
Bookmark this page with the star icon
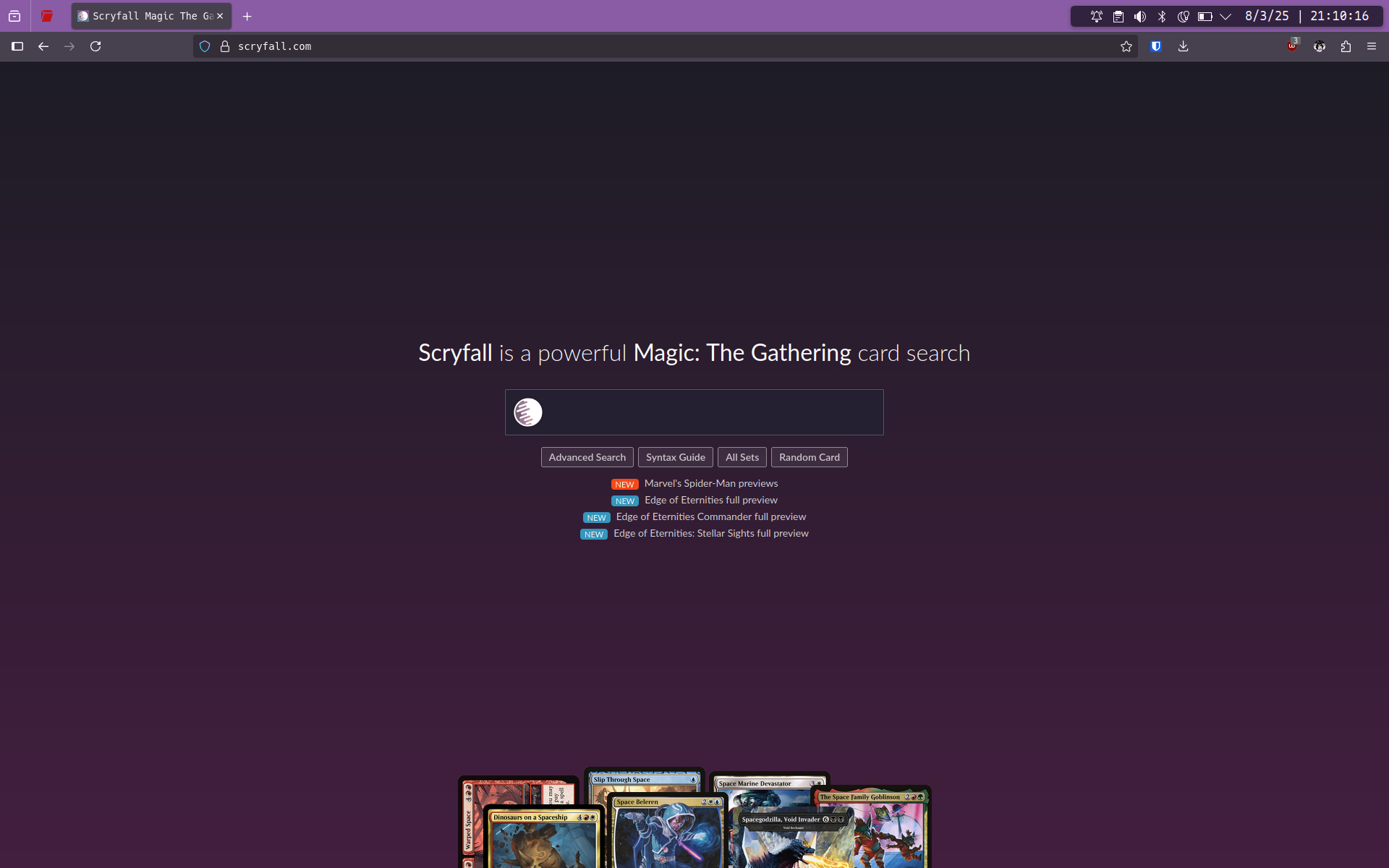coord(1126,46)
